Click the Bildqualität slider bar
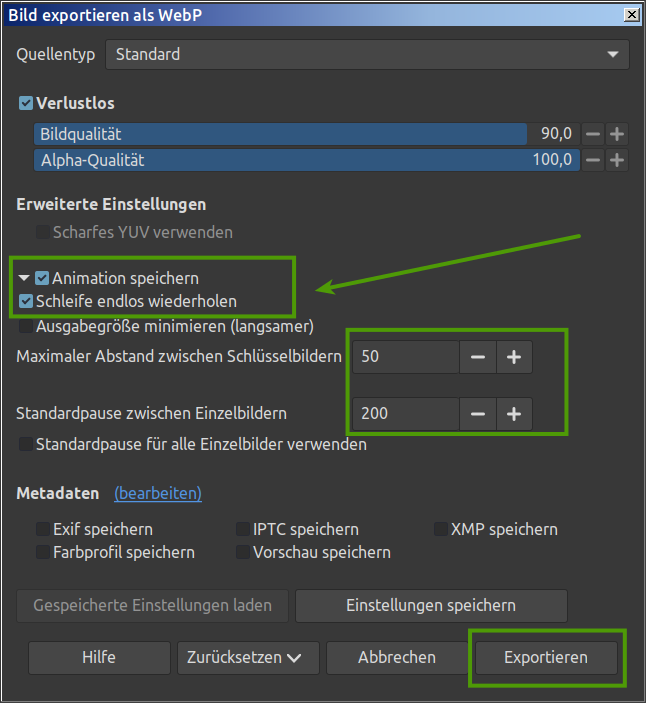The image size is (646, 703). tap(280, 134)
